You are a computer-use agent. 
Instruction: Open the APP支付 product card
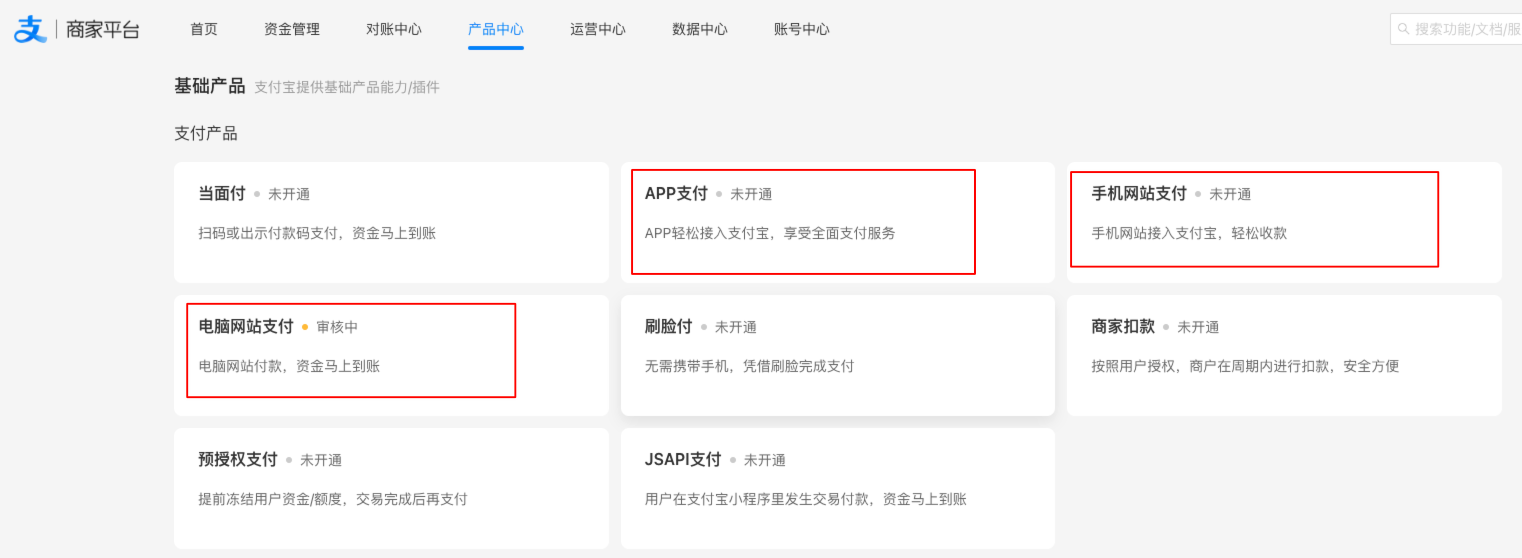(838, 223)
